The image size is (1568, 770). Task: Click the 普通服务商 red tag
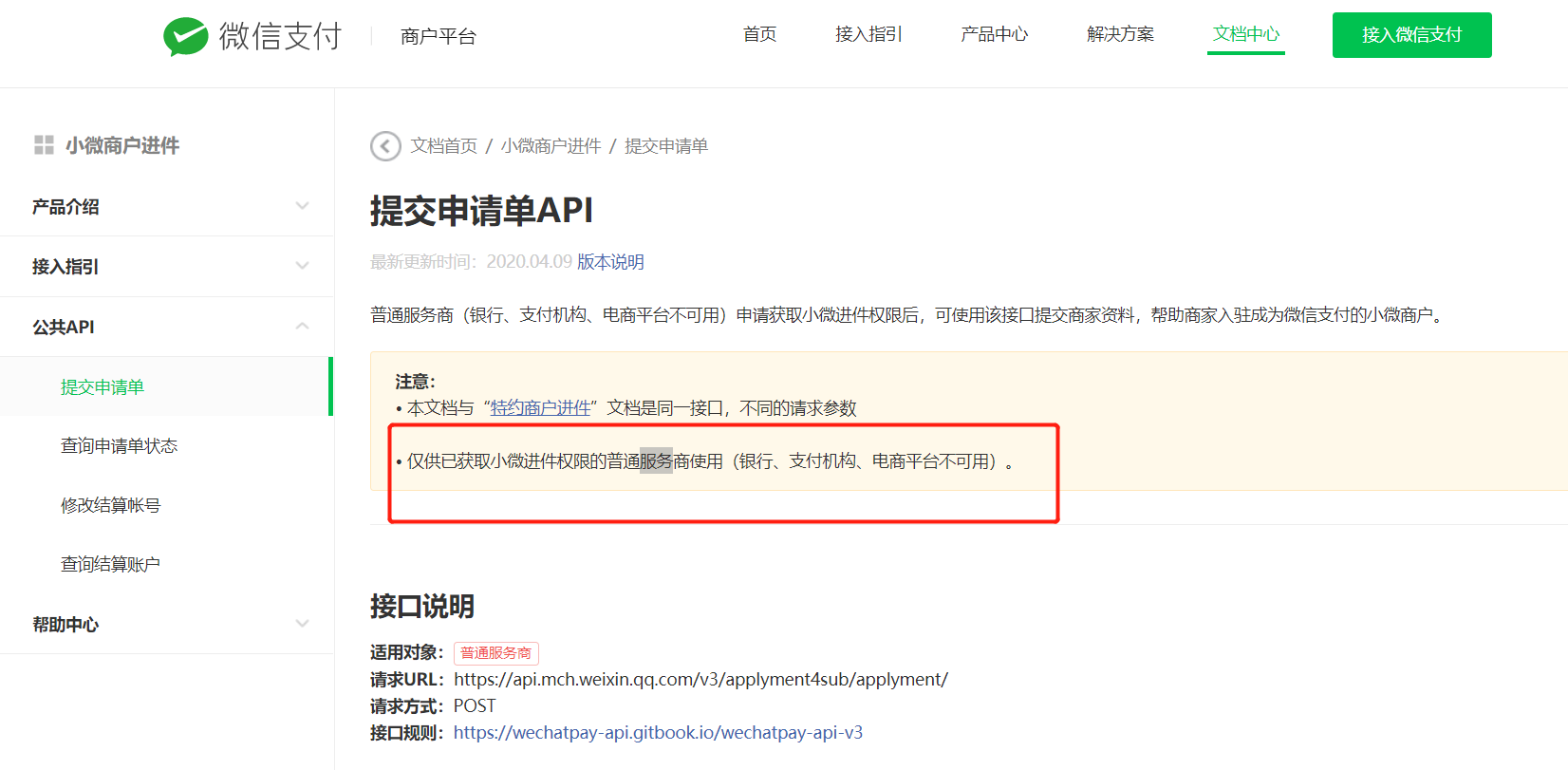click(x=496, y=653)
